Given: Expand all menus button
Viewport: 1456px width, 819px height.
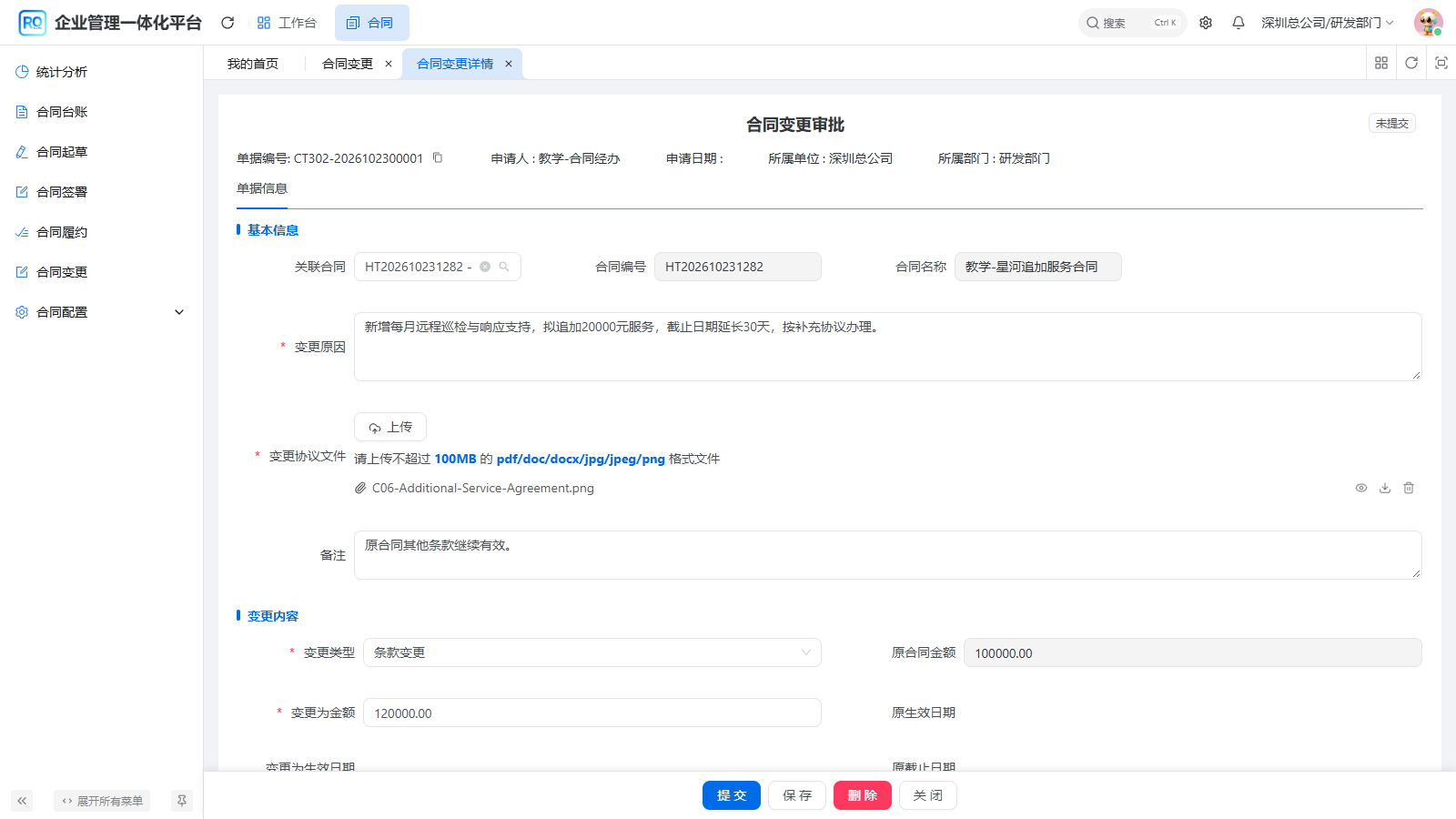Looking at the screenshot, I should point(102,801).
